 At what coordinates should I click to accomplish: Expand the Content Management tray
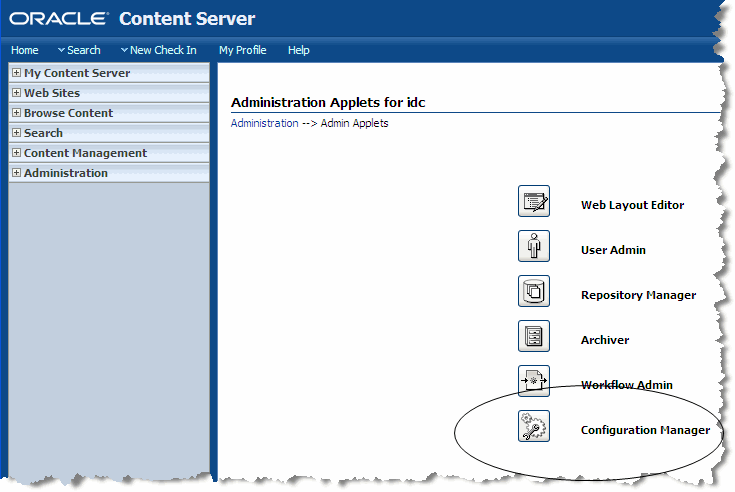tap(16, 153)
